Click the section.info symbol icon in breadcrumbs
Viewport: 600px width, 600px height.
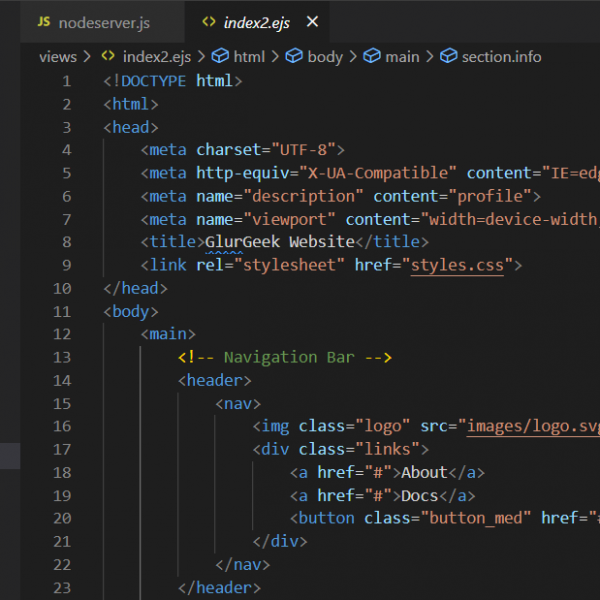448,57
